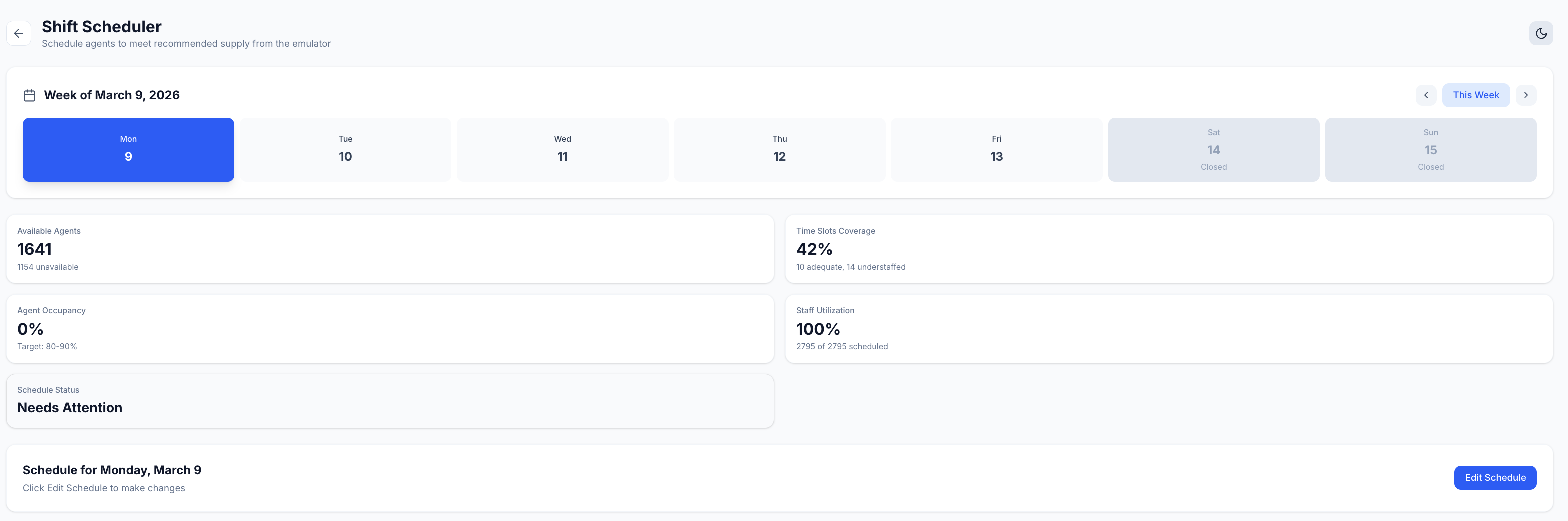Toggle dark mode with the moon icon
Screen dimensions: 1568x521
1541,33
